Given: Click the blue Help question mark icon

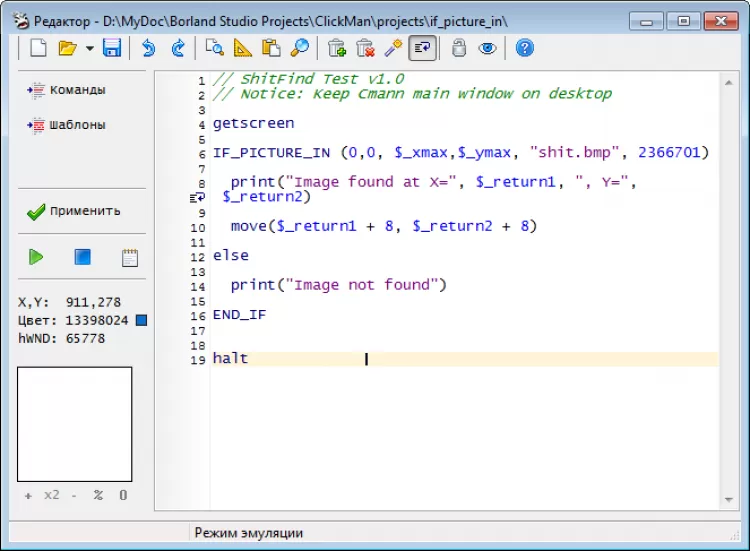Looking at the screenshot, I should [524, 48].
